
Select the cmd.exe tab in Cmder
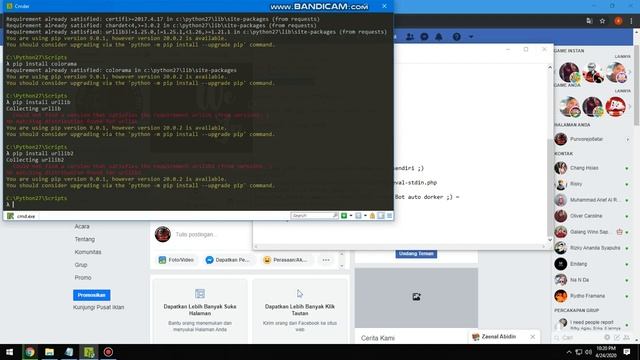(x=22, y=216)
